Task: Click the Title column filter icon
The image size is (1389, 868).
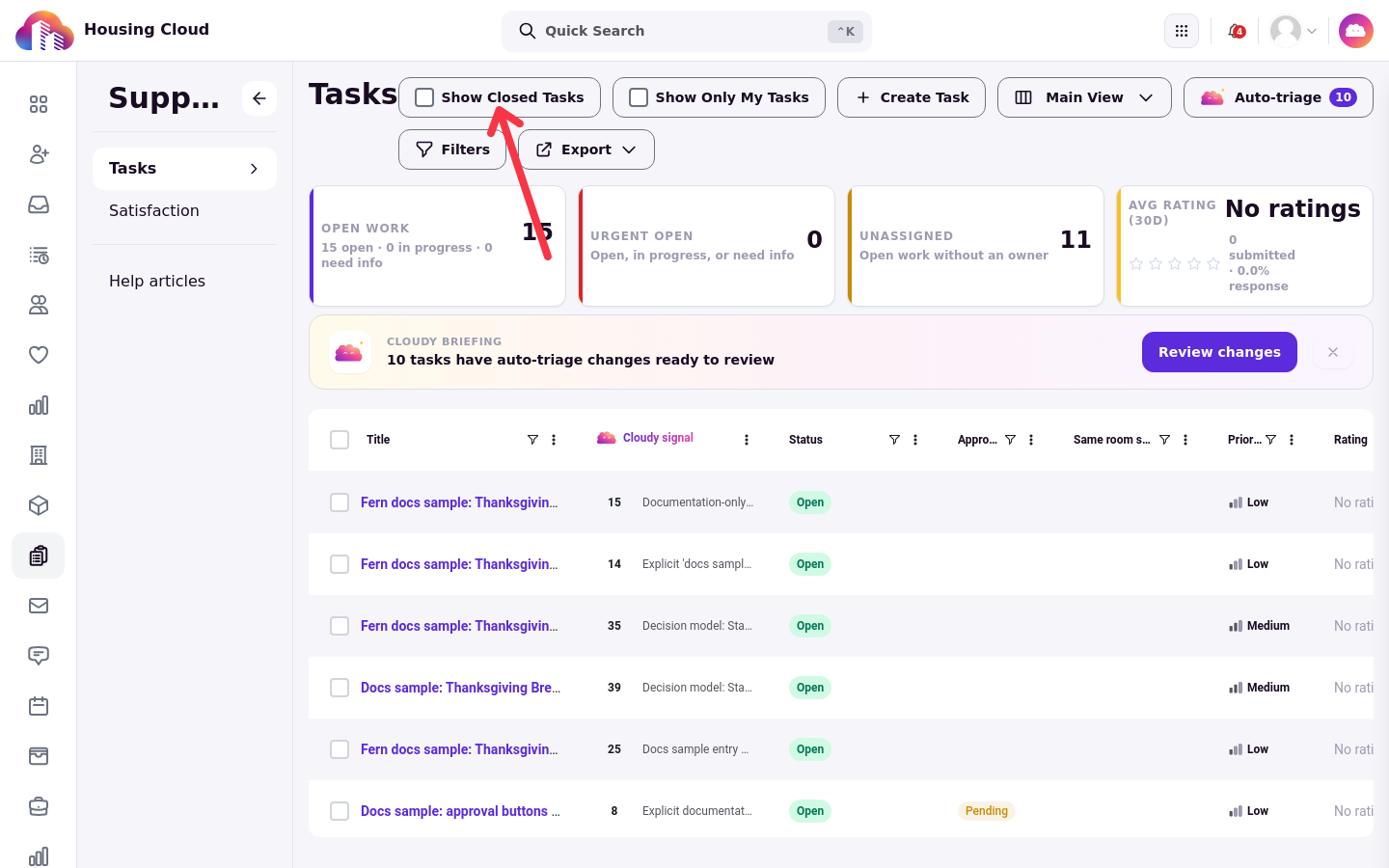Action: 532,440
